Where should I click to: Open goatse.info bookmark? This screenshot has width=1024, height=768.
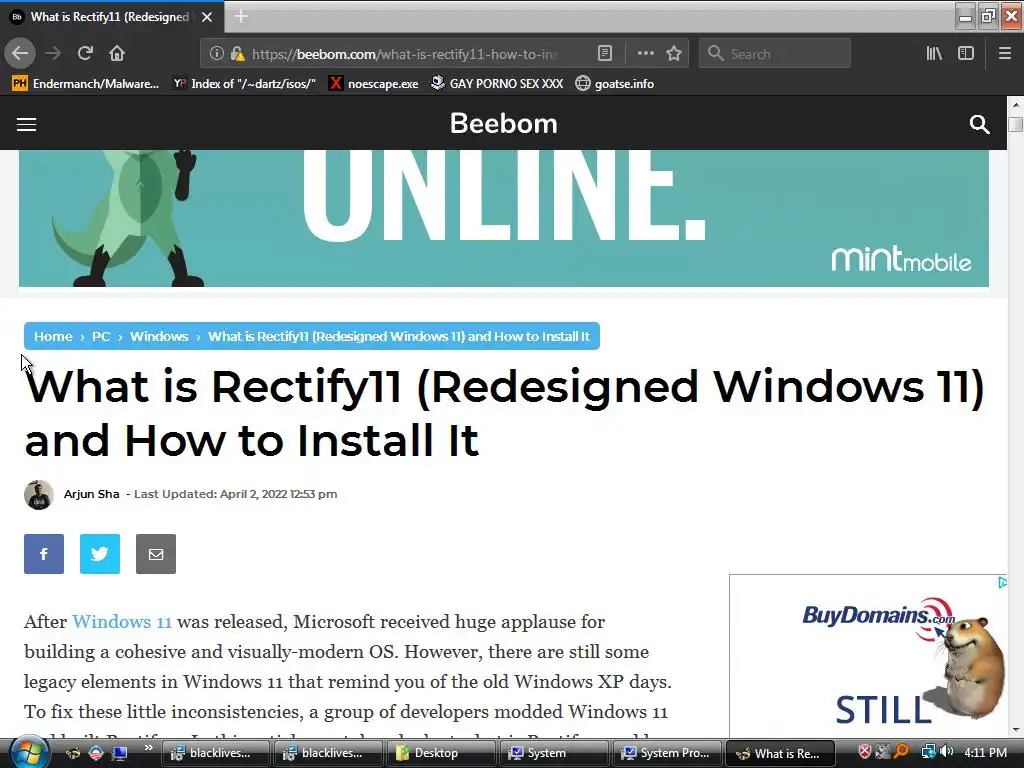pos(615,84)
